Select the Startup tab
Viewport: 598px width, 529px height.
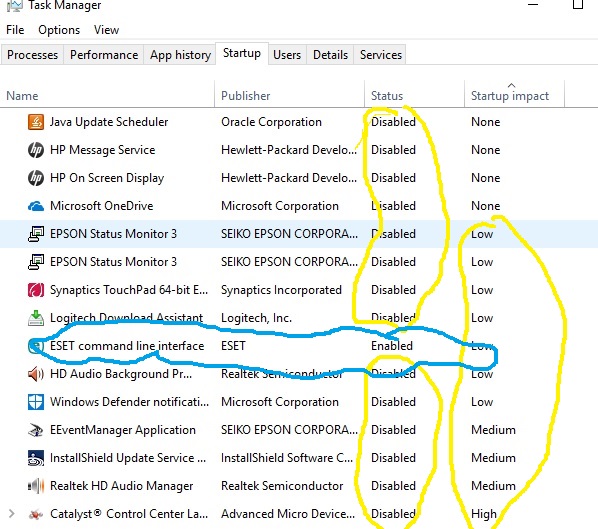(242, 53)
